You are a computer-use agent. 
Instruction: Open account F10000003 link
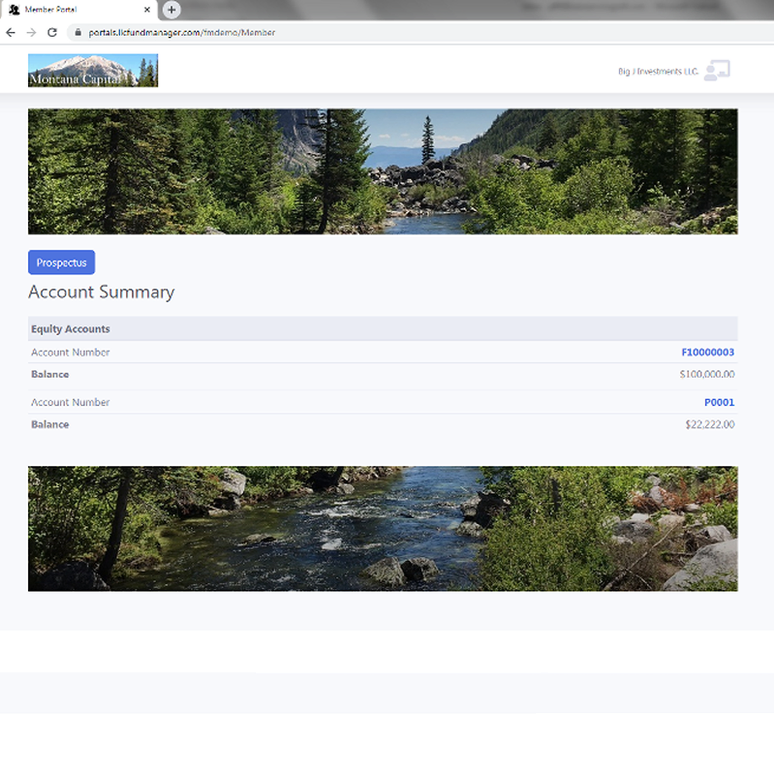(707, 352)
